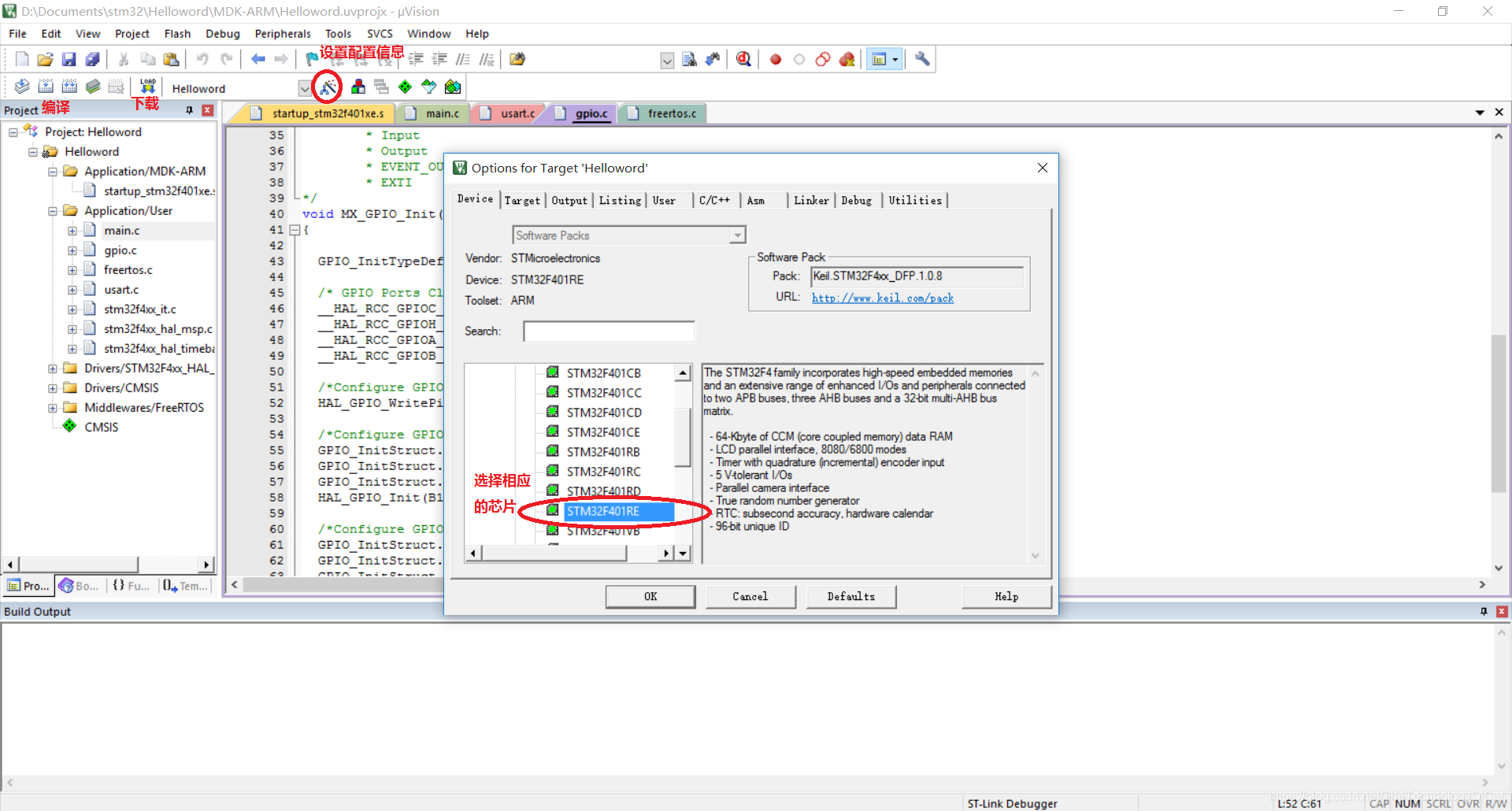Screen dimensions: 1512x811
Task: Click OK in Options dialog
Action: [x=650, y=597]
